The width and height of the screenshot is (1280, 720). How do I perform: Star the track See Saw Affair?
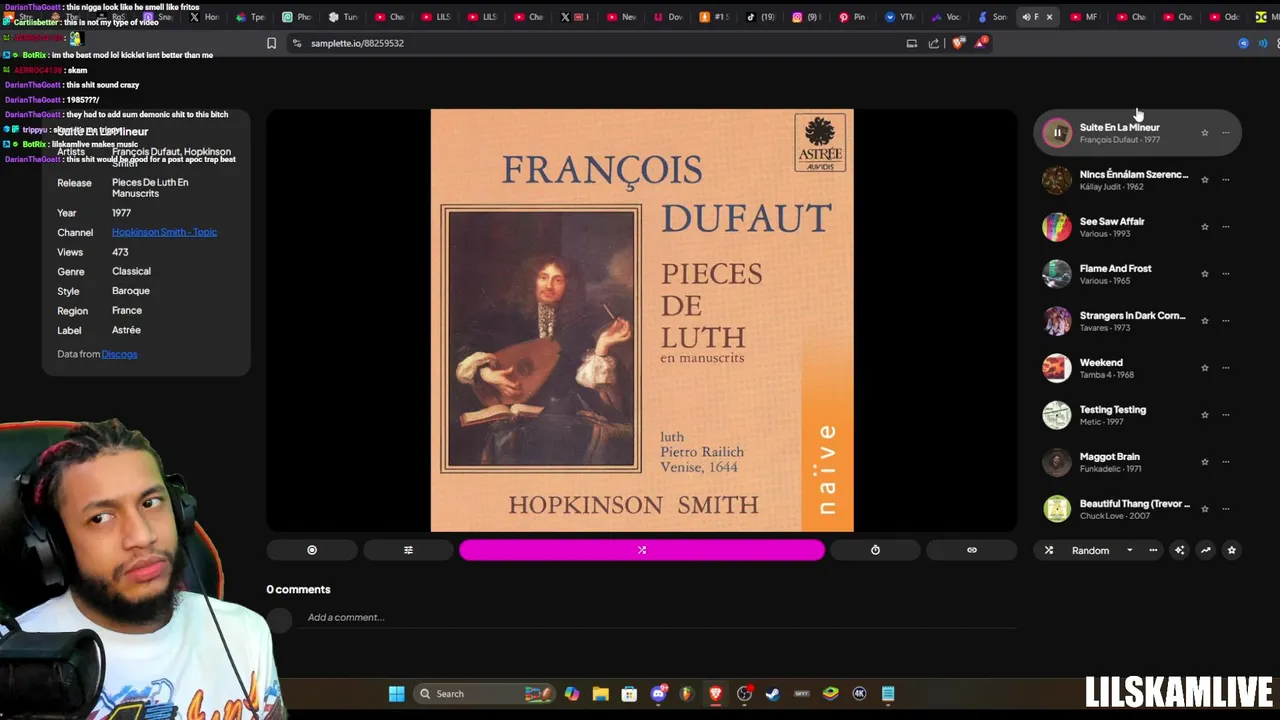[x=1205, y=227]
